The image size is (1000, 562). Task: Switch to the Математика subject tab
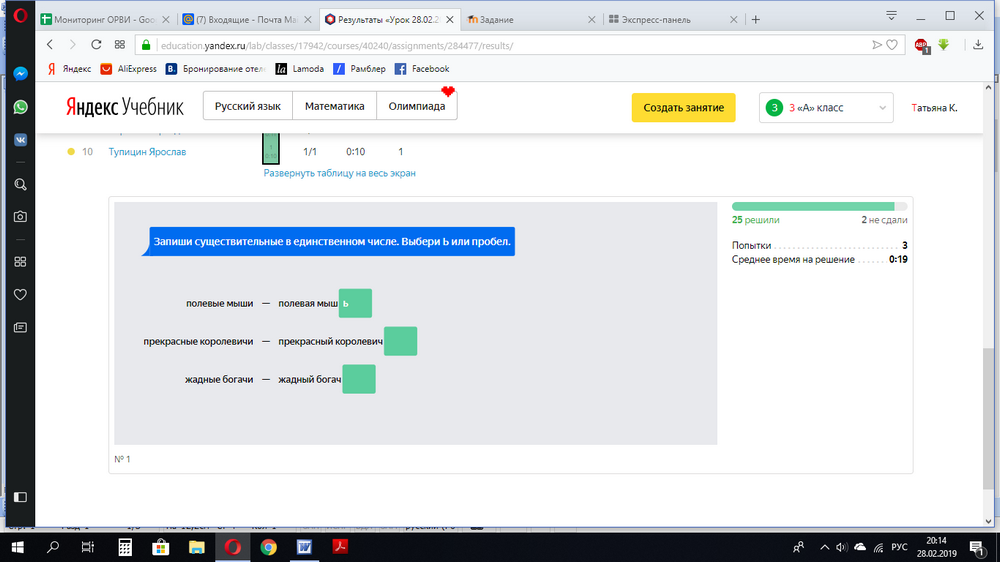[x=334, y=106]
